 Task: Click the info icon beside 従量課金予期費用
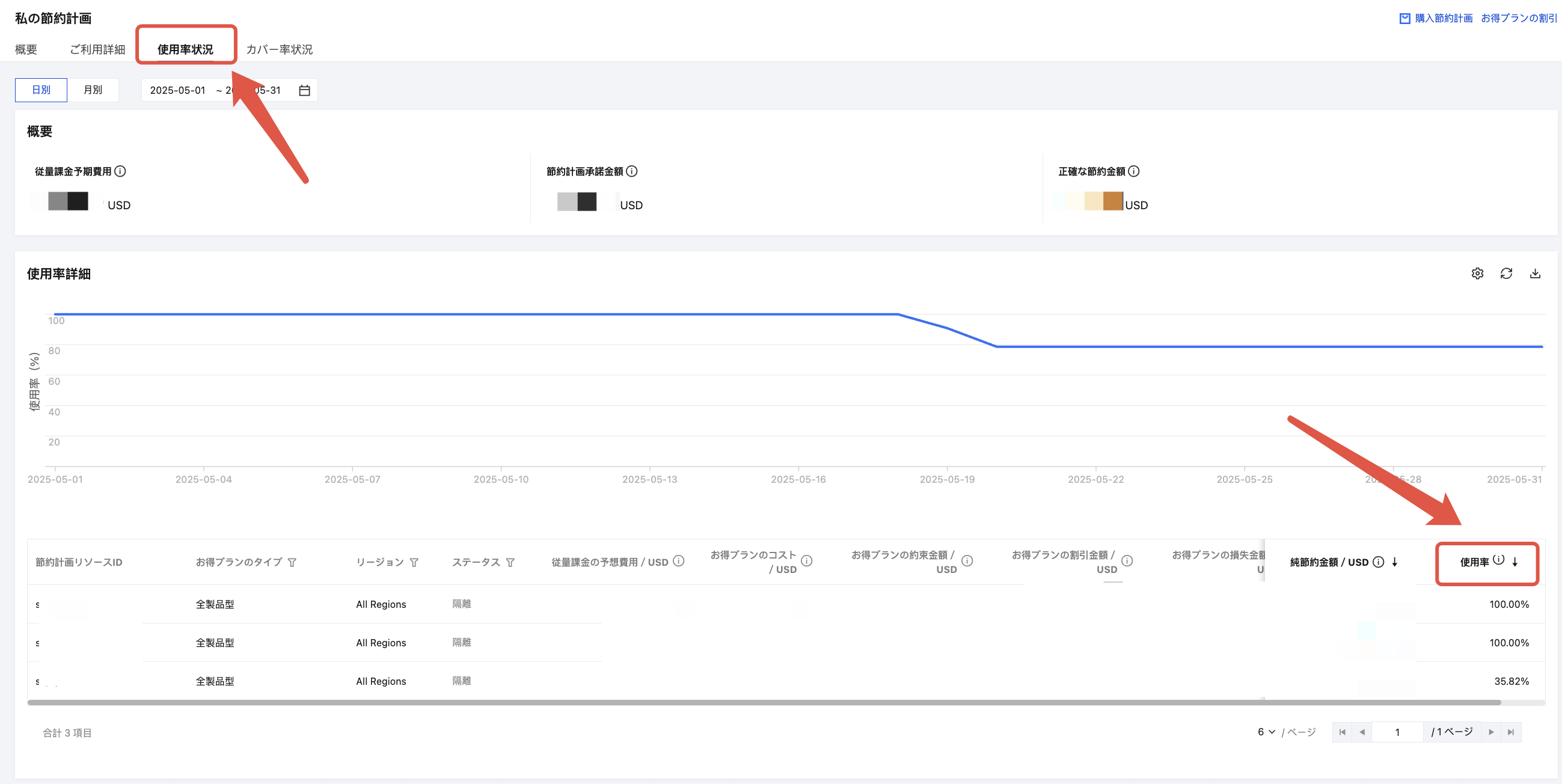click(120, 171)
